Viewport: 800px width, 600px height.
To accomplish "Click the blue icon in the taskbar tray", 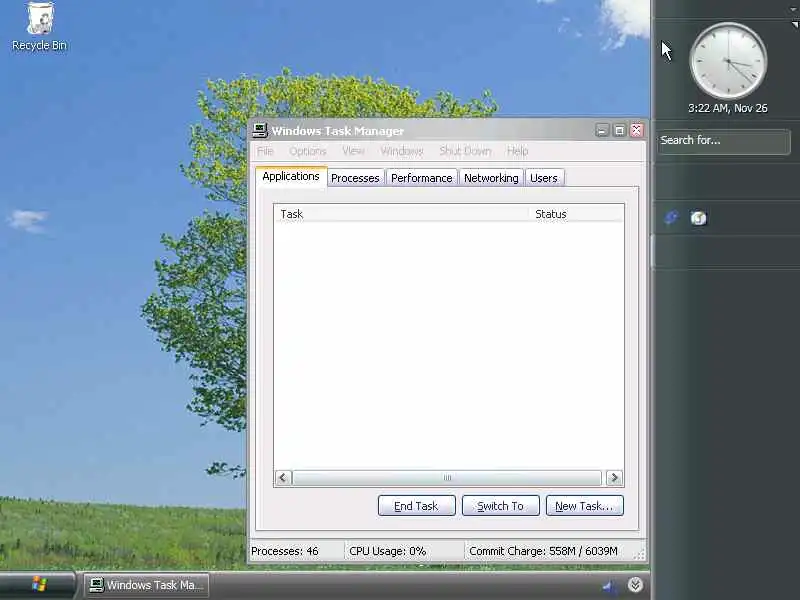I will pyautogui.click(x=608, y=586).
